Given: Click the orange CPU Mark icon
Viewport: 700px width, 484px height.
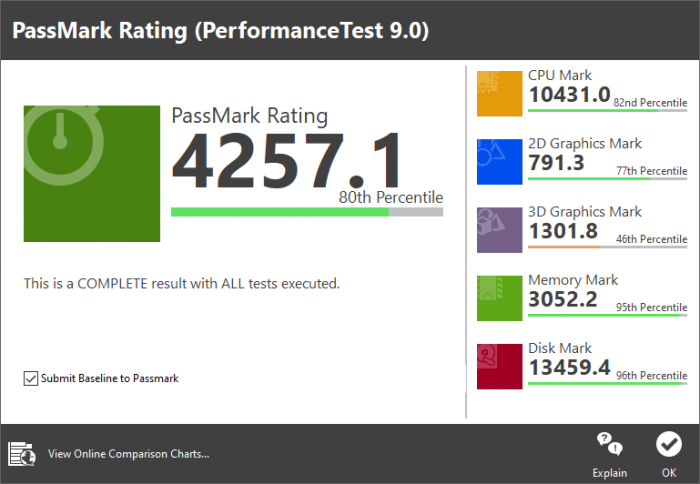Looking at the screenshot, I should coord(500,93).
